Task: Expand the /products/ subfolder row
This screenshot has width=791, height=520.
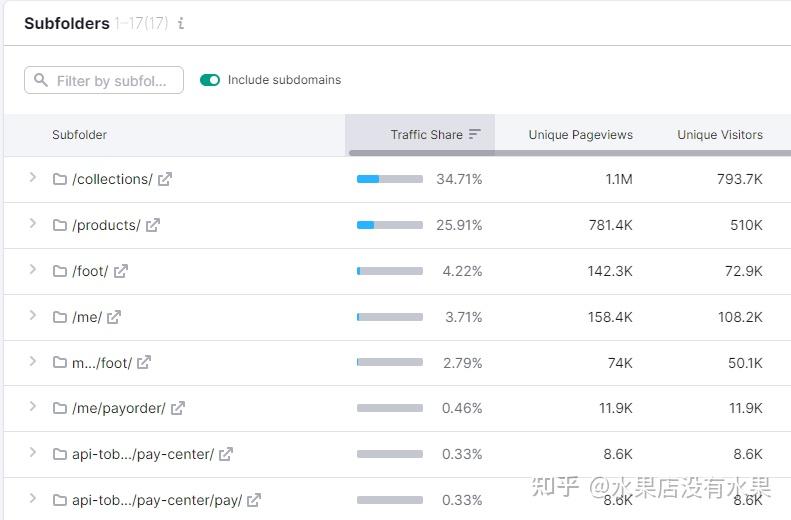Action: (x=32, y=224)
